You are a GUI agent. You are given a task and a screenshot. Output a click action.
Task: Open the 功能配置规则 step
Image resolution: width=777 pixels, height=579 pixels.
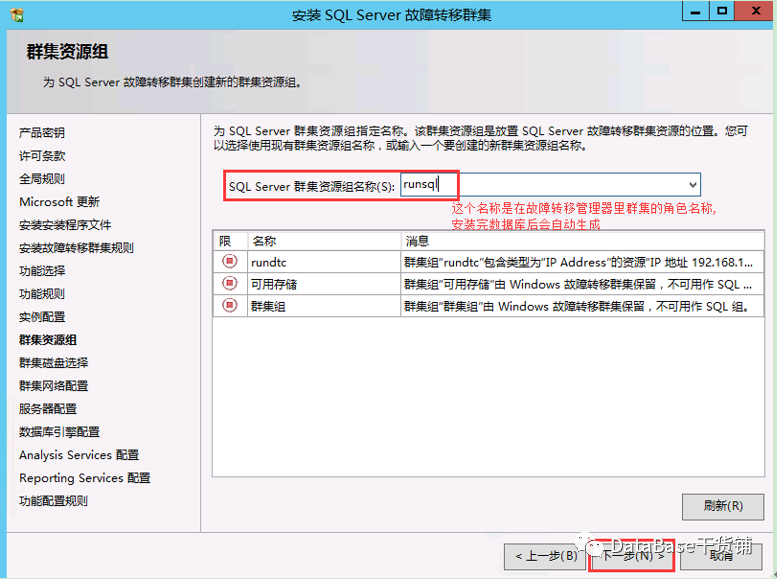point(54,501)
